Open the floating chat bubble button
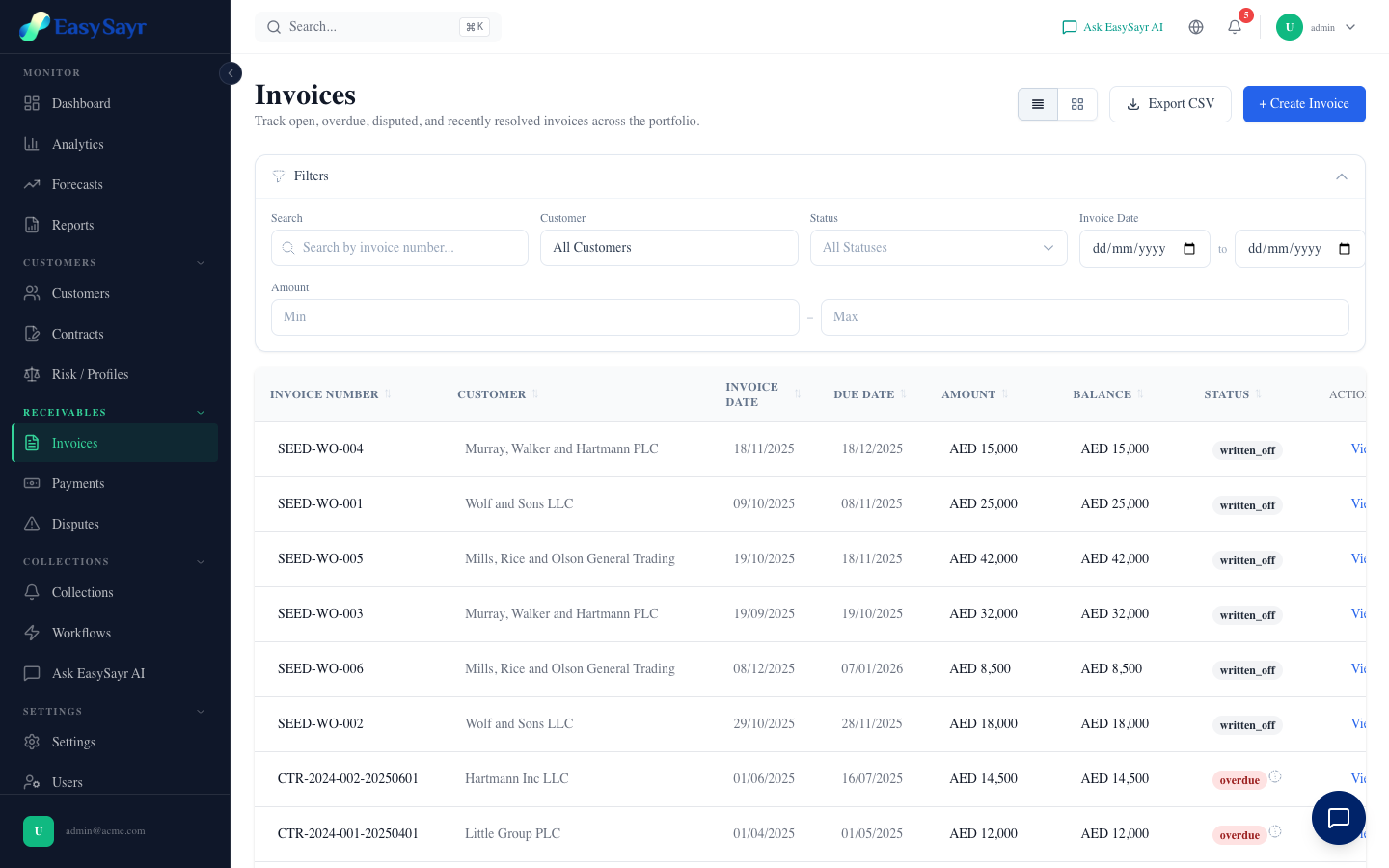 pyautogui.click(x=1338, y=818)
